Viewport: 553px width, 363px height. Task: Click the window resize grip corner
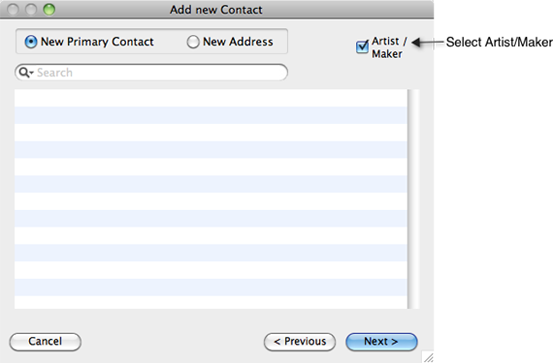428,357
